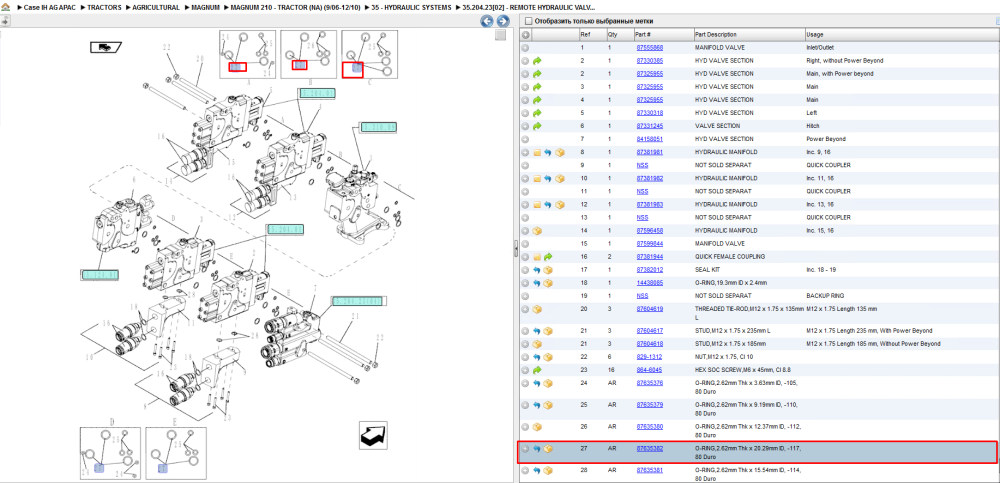The width and height of the screenshot is (1000, 483).
Task: Select row circle for part 87635382
Action: click(x=526, y=449)
